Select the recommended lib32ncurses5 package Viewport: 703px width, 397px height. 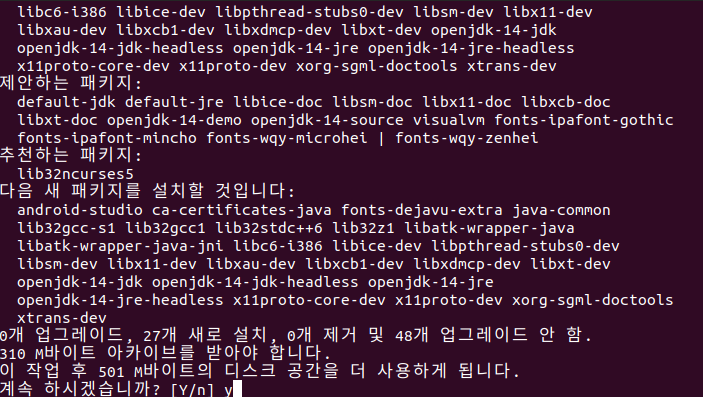[x=75, y=174]
